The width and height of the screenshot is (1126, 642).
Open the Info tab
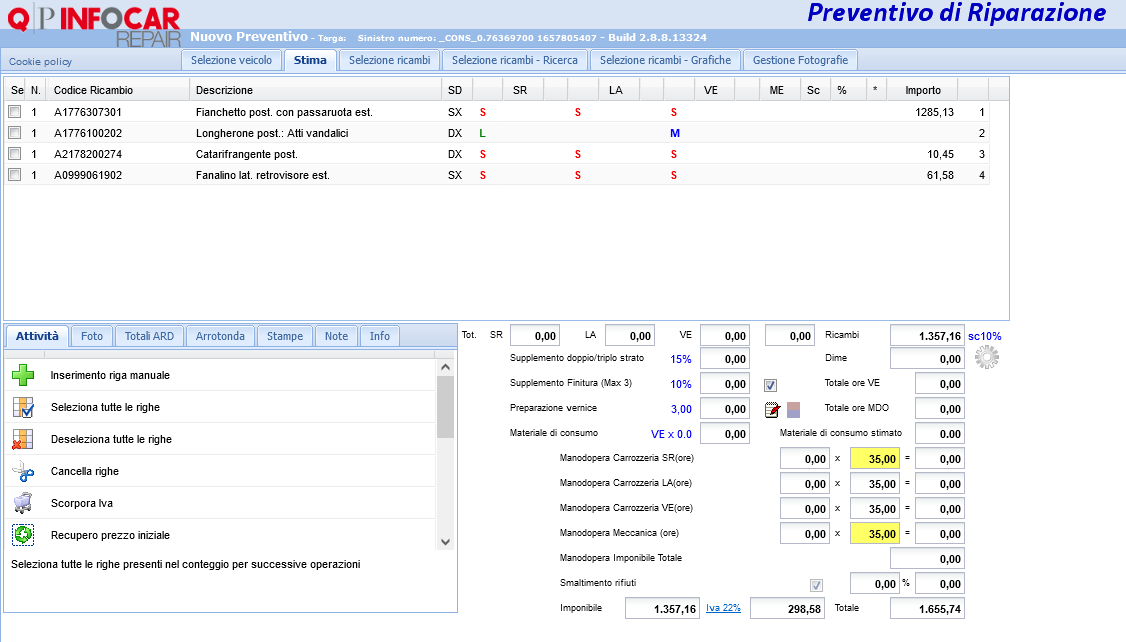pos(380,336)
